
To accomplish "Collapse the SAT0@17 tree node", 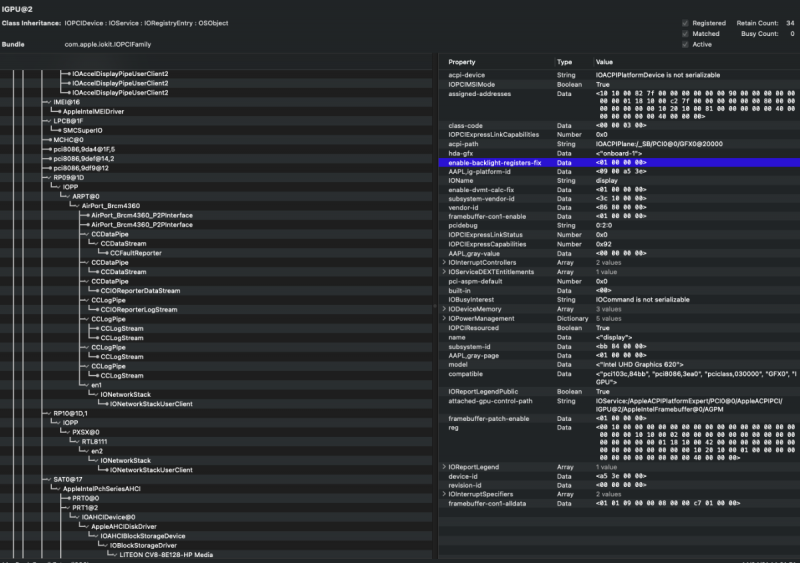I will pyautogui.click(x=50, y=479).
